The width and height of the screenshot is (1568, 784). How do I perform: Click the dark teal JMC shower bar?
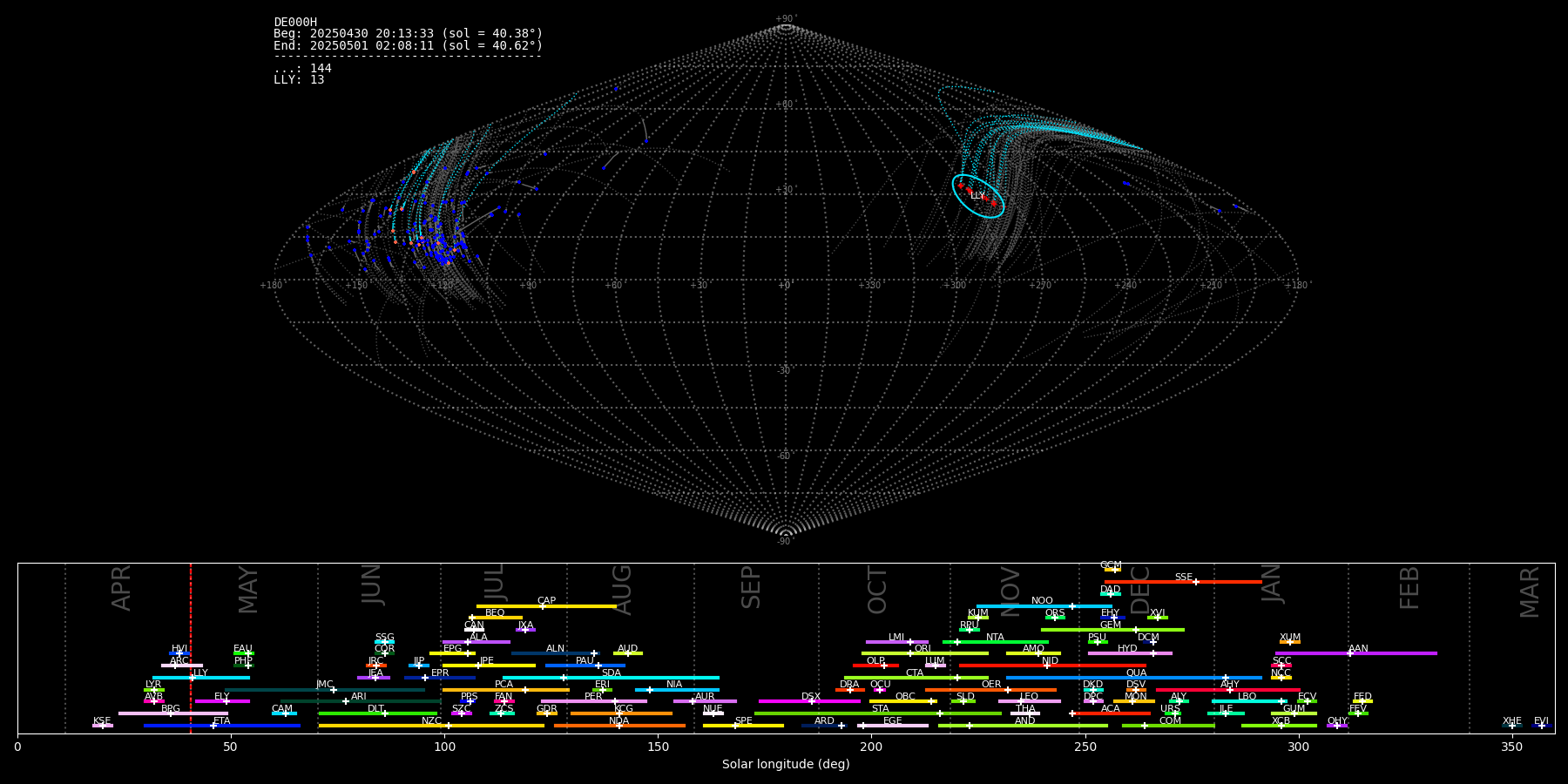tap(324, 690)
